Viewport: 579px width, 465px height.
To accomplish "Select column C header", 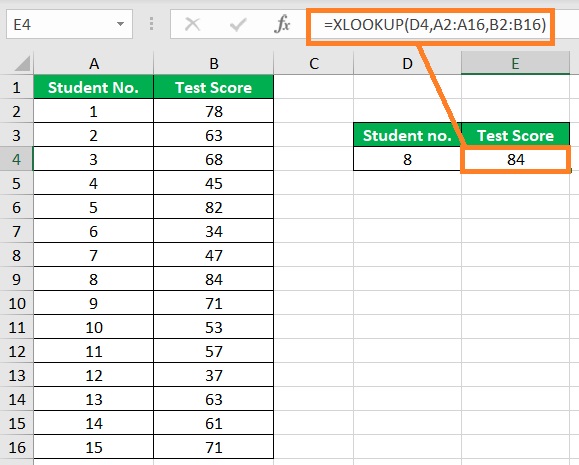I will coord(314,64).
